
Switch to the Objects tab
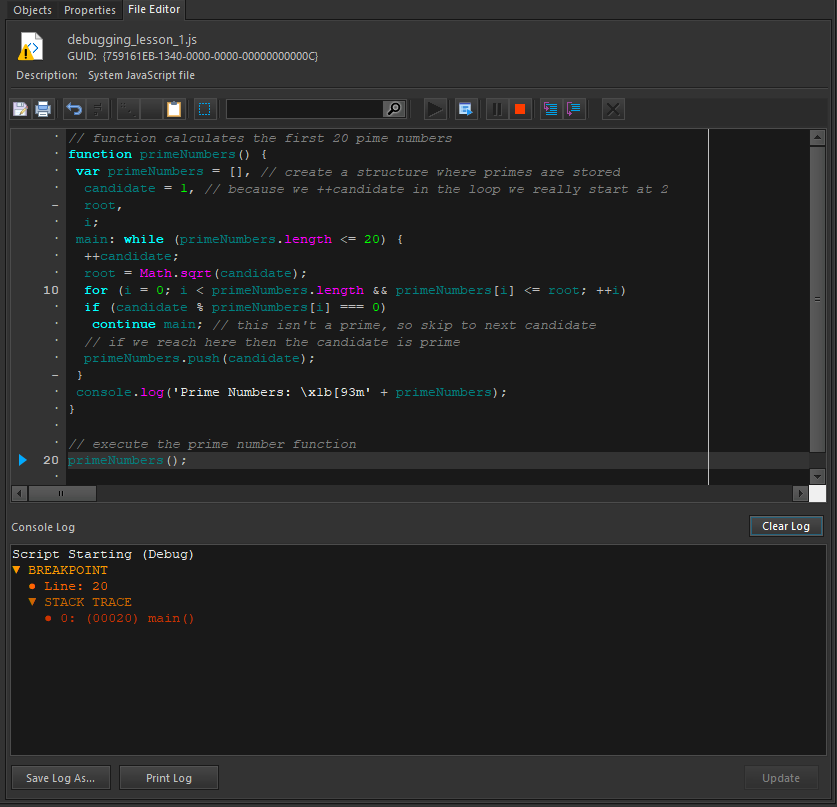click(33, 10)
